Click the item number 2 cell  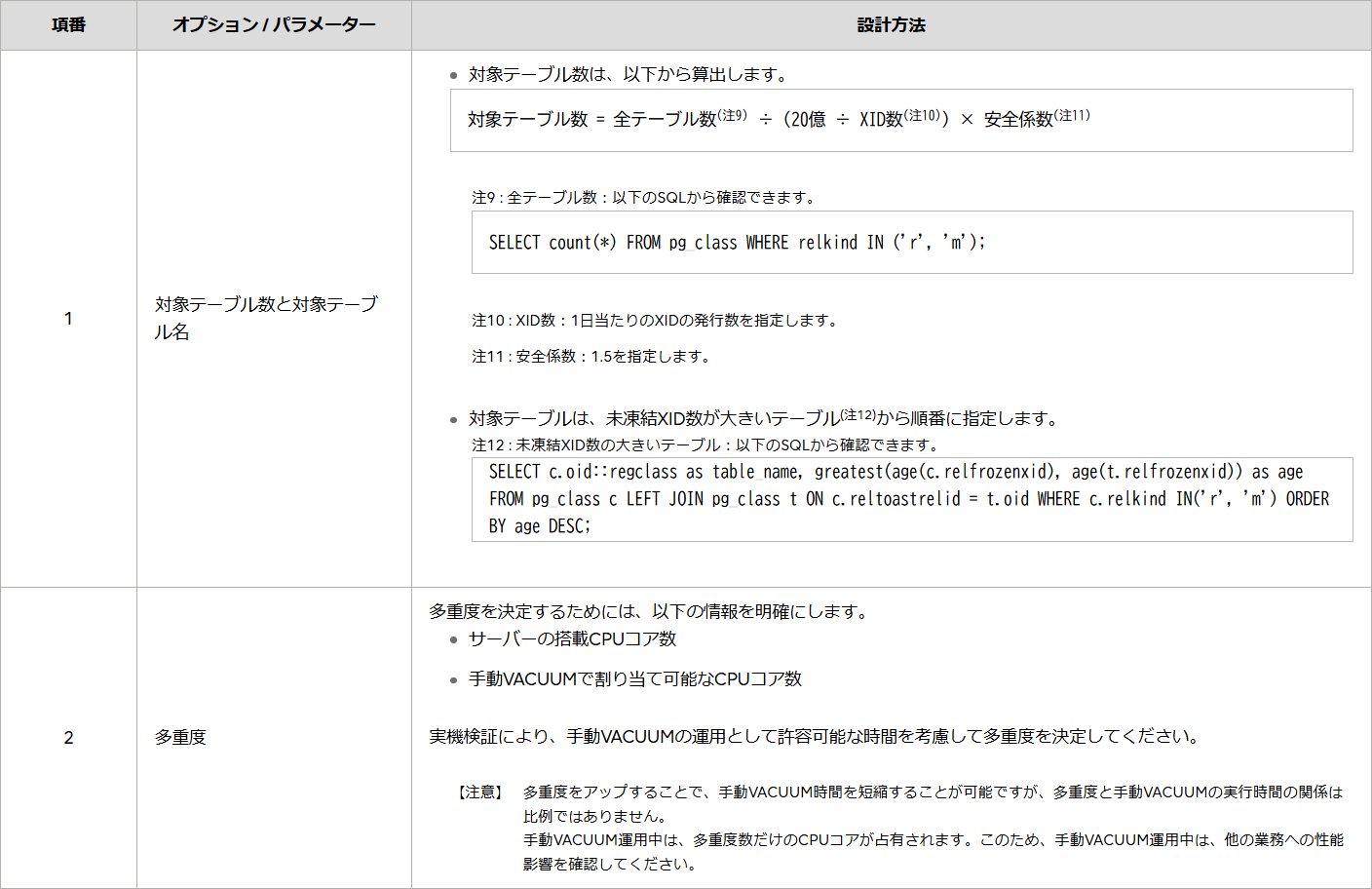click(67, 739)
